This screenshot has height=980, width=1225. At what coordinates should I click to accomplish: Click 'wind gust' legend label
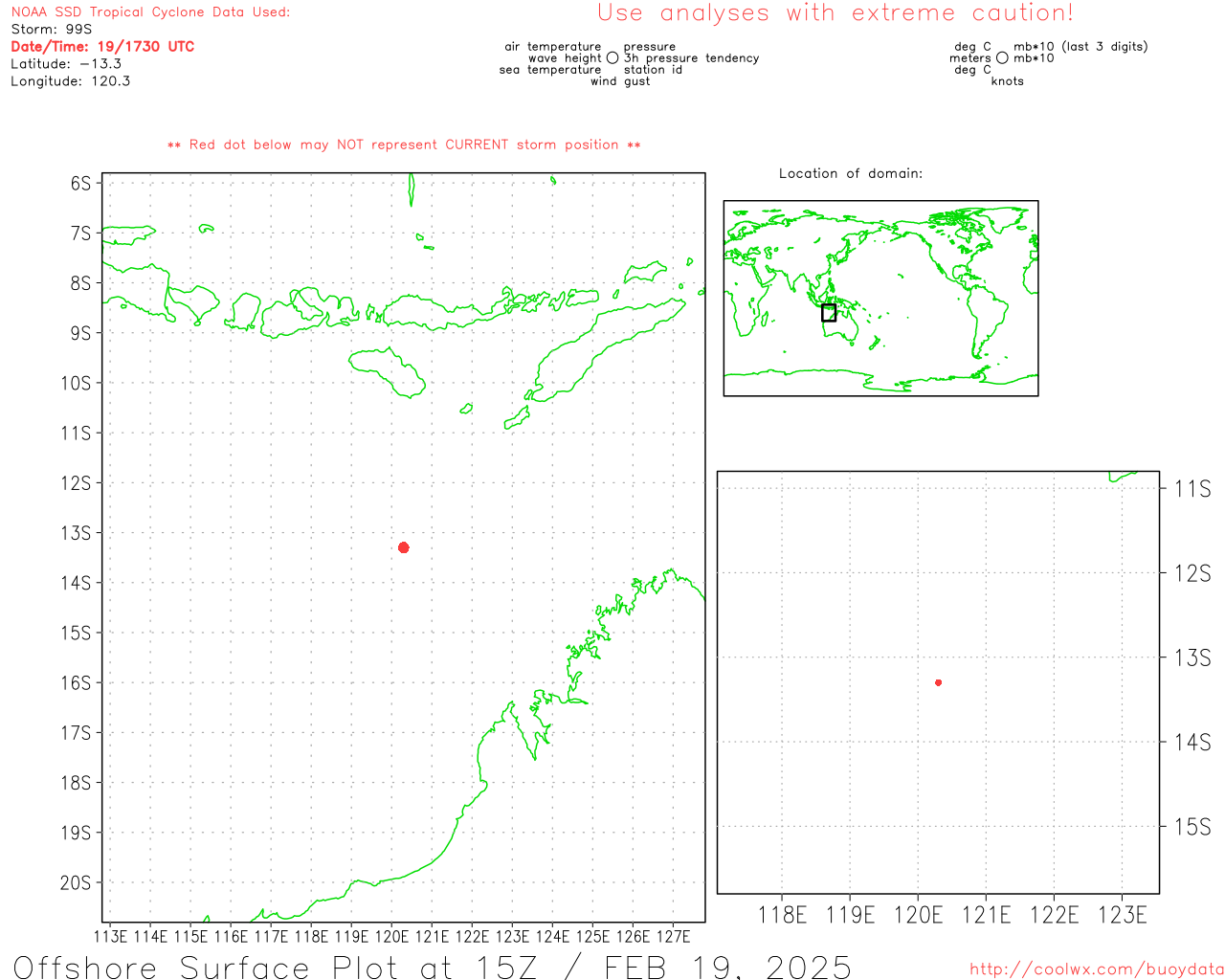(x=620, y=81)
